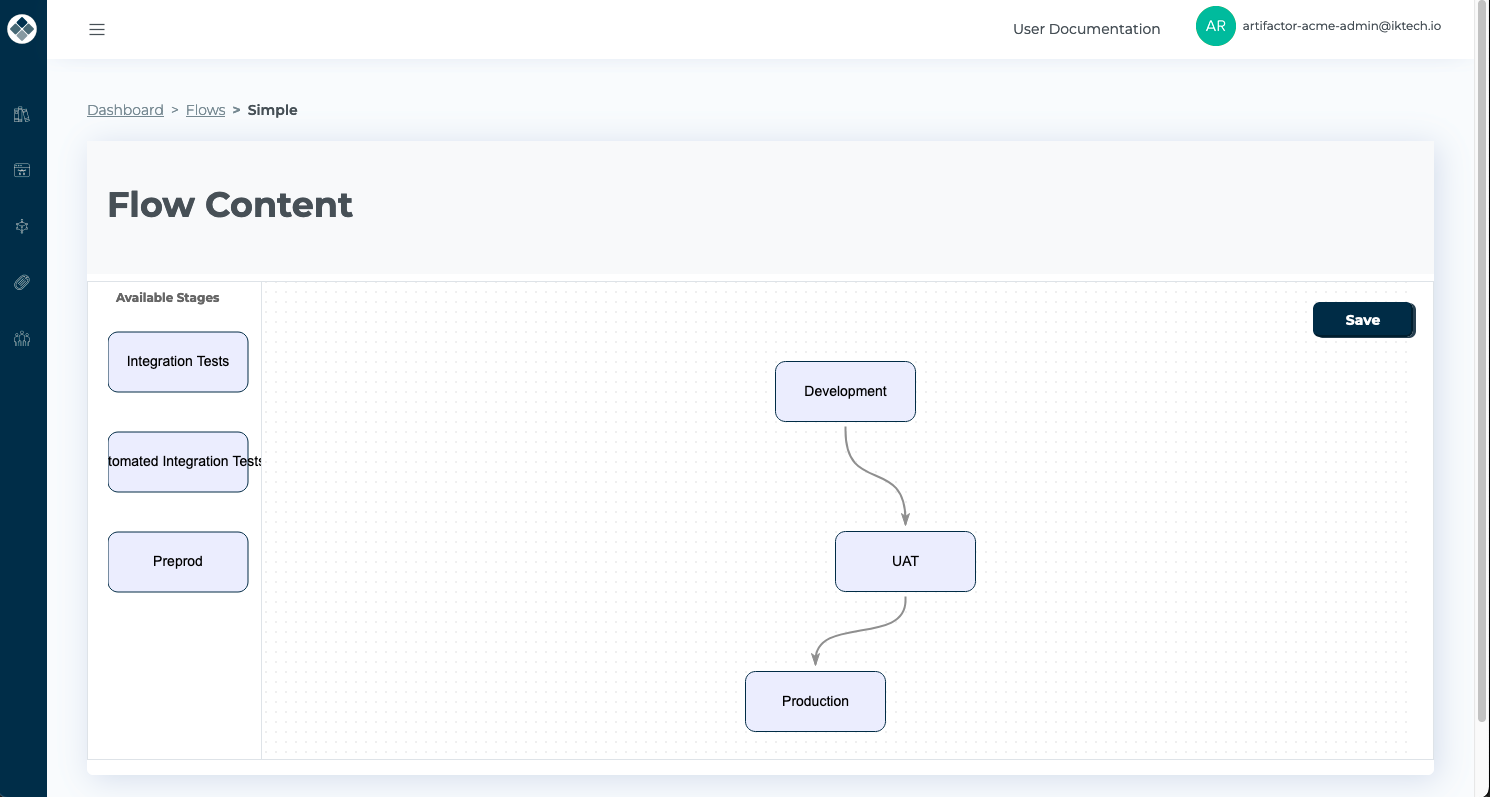
Task: Select the Automated Integration Tests stage
Action: click(x=178, y=462)
